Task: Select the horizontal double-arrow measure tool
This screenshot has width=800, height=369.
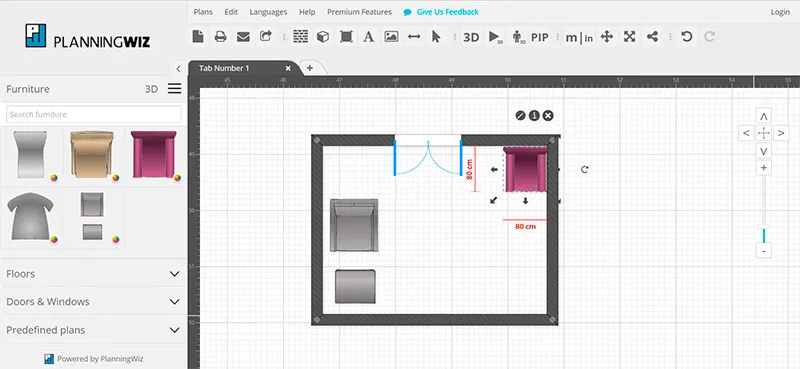Action: [414, 37]
